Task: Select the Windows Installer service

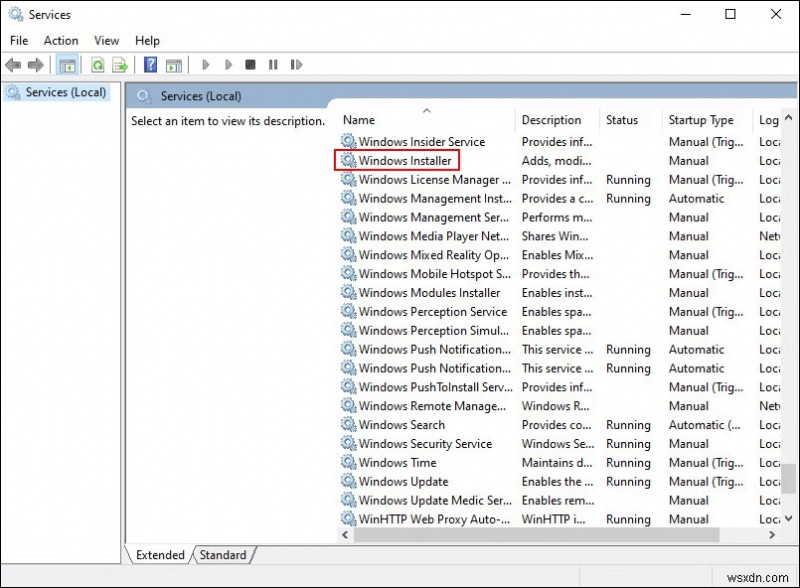Action: point(404,160)
